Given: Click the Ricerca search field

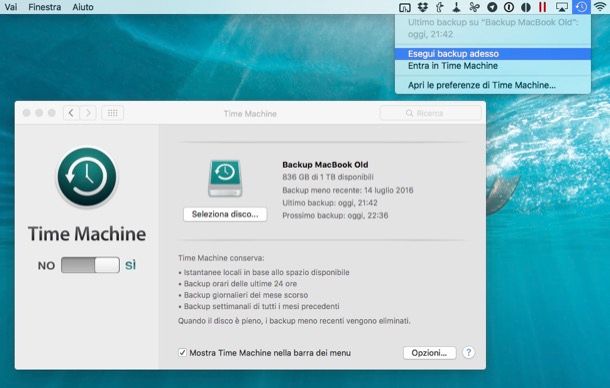Looking at the screenshot, I should (x=430, y=113).
